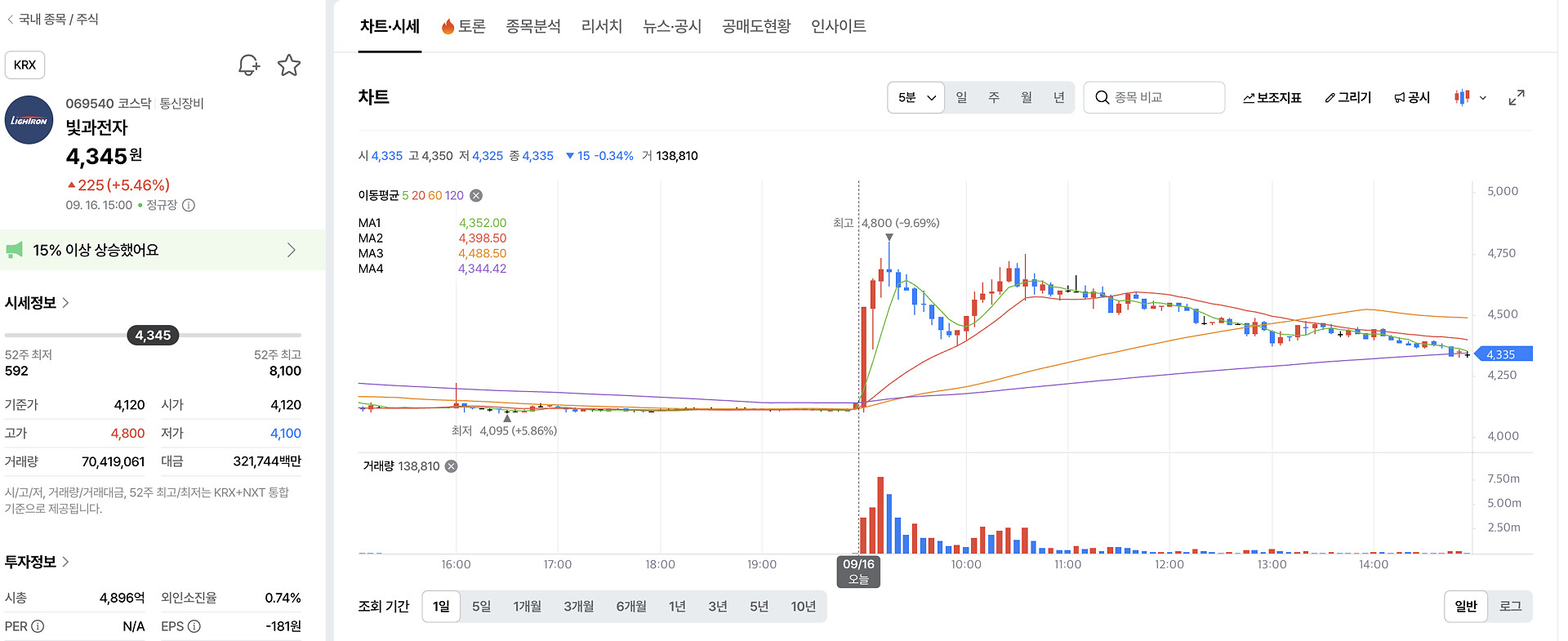Click the price alert bell icon
1568x641 pixels.
(248, 65)
